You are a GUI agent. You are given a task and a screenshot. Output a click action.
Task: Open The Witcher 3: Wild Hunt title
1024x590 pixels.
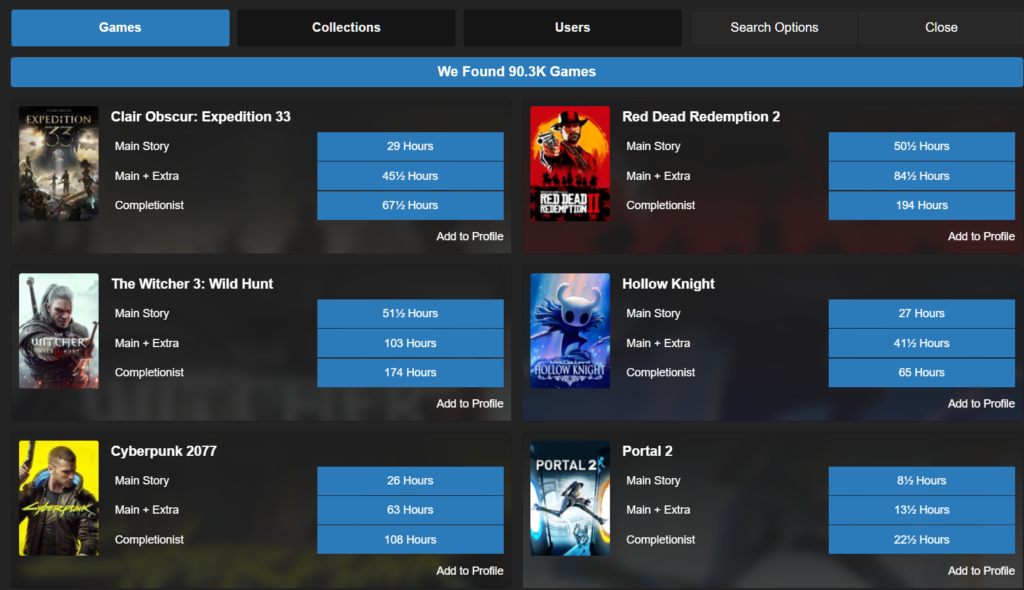[x=192, y=284]
